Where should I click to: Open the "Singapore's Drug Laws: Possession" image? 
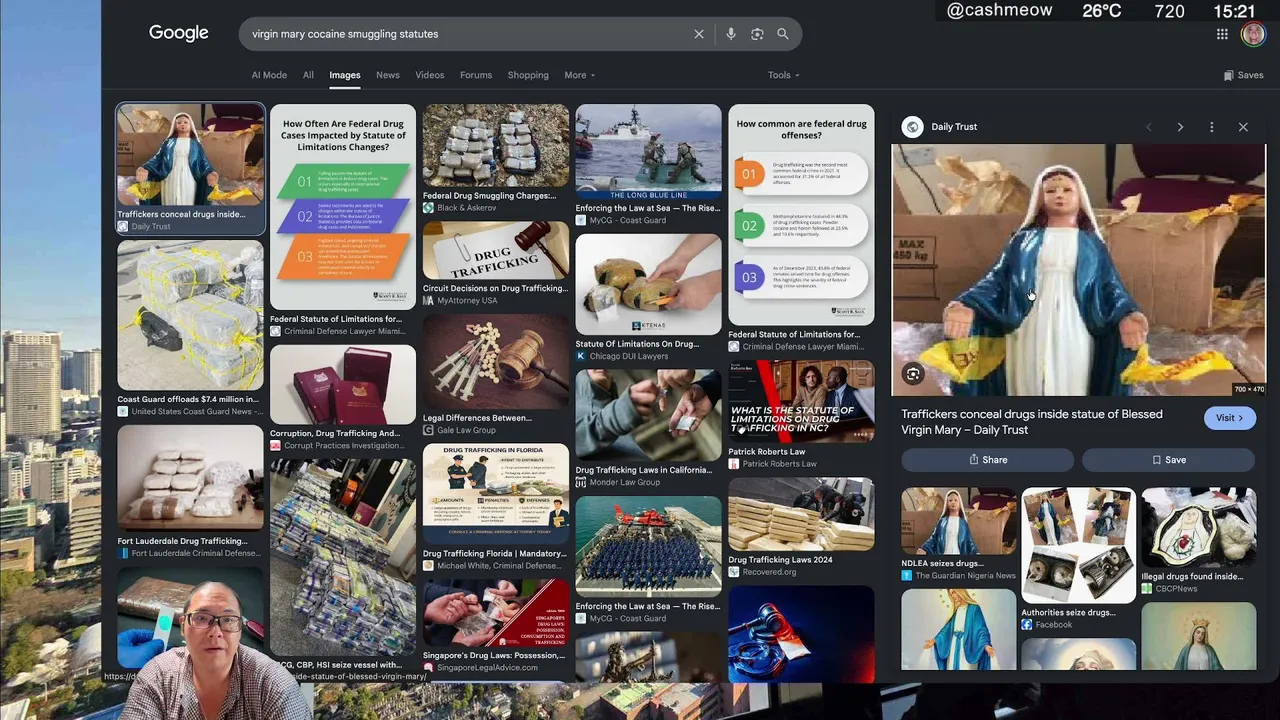(495, 613)
